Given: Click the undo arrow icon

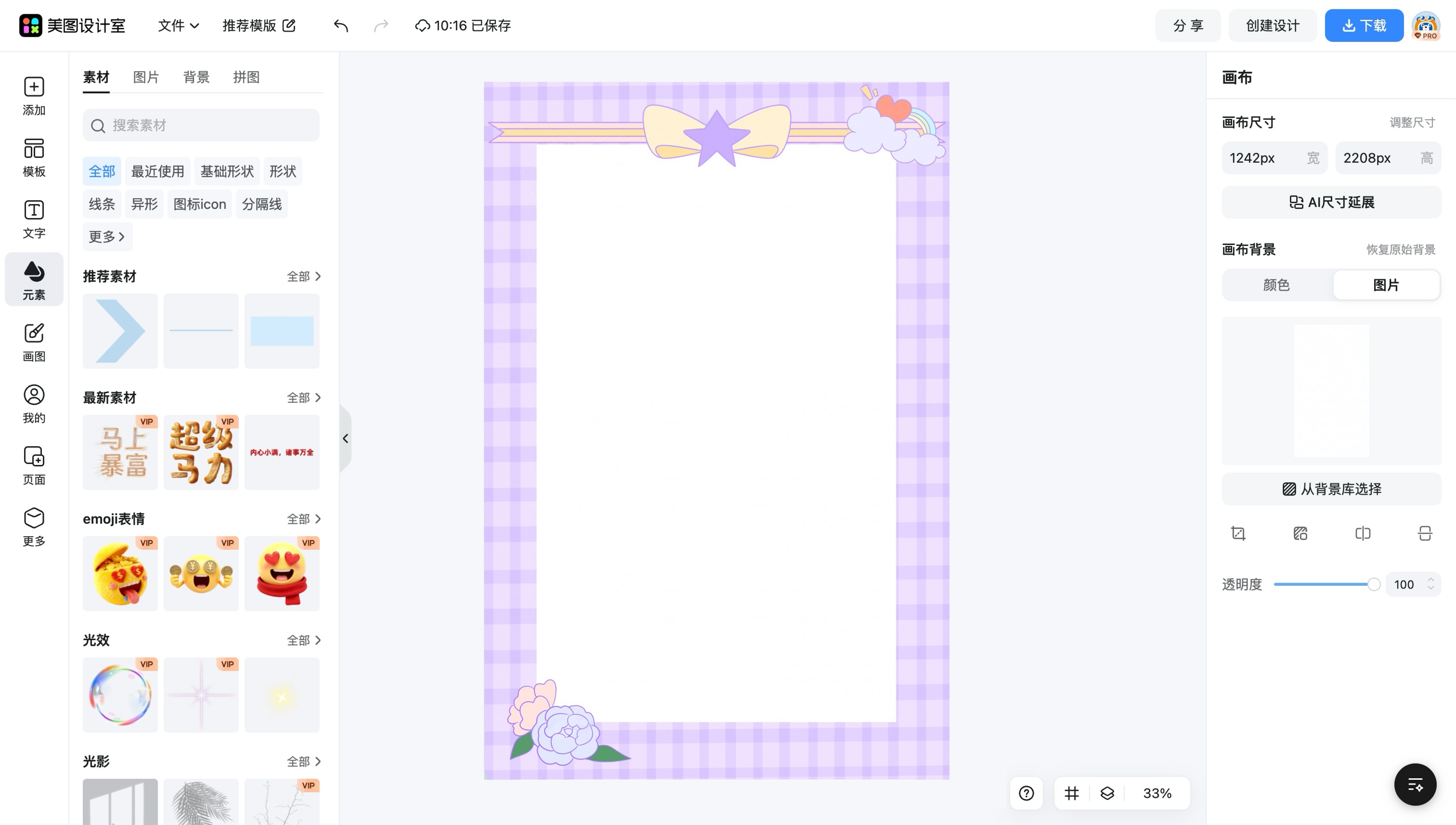Looking at the screenshot, I should coord(340,26).
